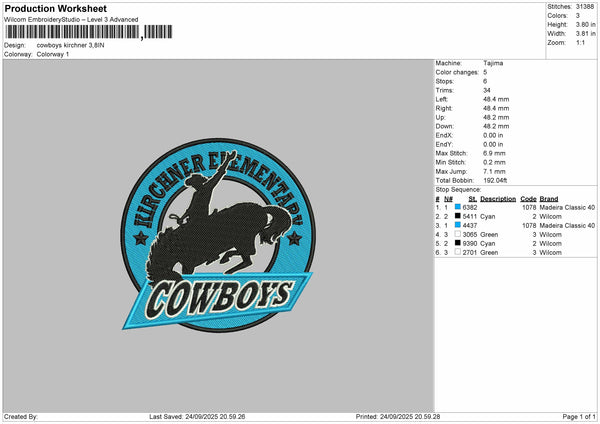Click the barcode under the worksheet title

88,32
